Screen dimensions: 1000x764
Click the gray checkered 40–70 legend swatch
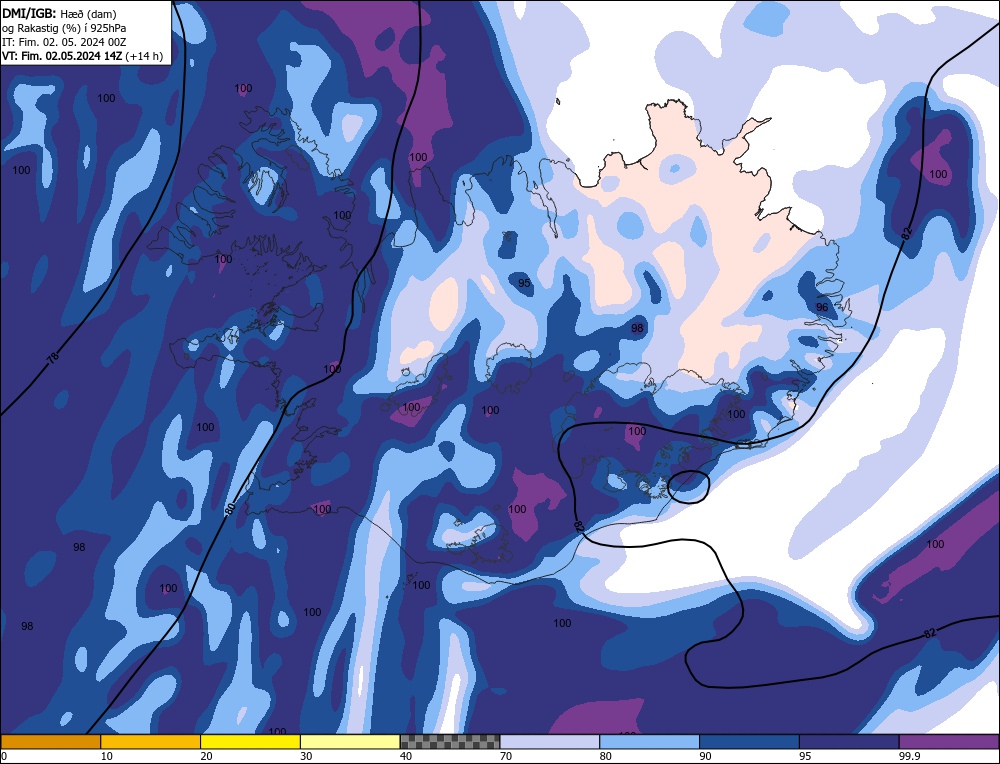click(450, 742)
